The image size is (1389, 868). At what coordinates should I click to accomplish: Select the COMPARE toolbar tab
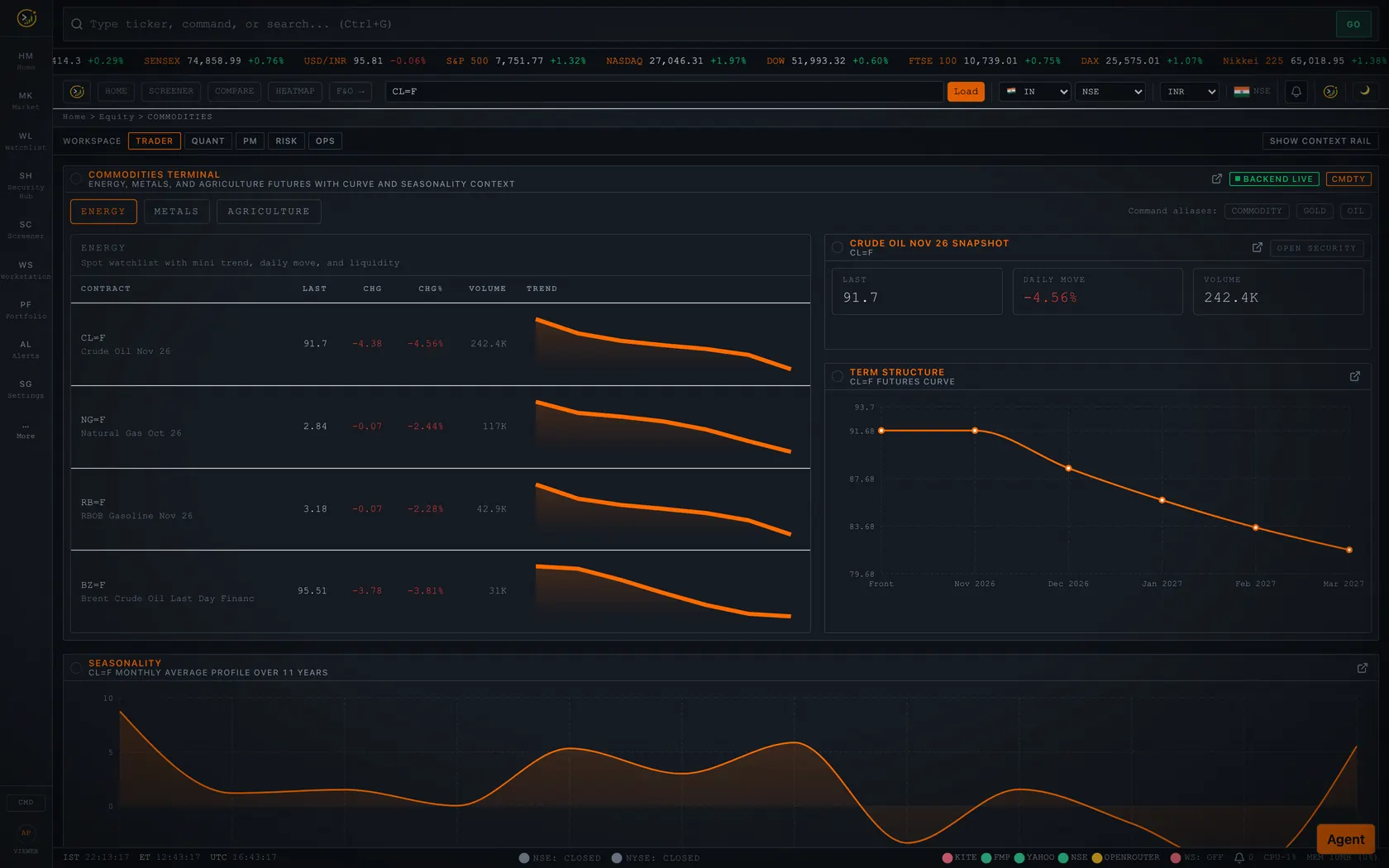coord(235,92)
